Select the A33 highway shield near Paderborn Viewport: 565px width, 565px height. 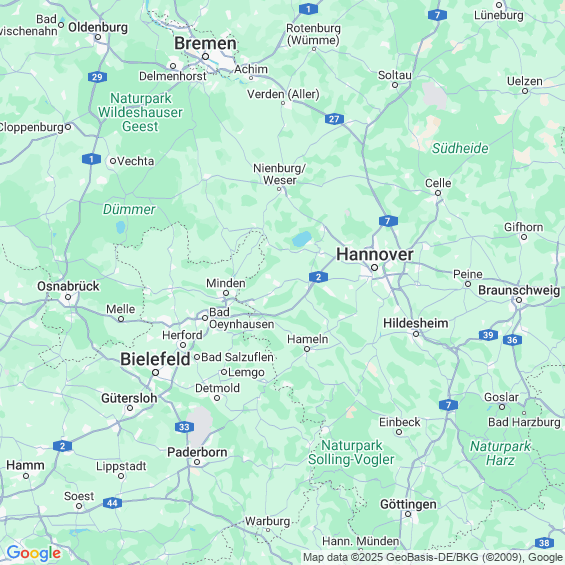tap(184, 427)
